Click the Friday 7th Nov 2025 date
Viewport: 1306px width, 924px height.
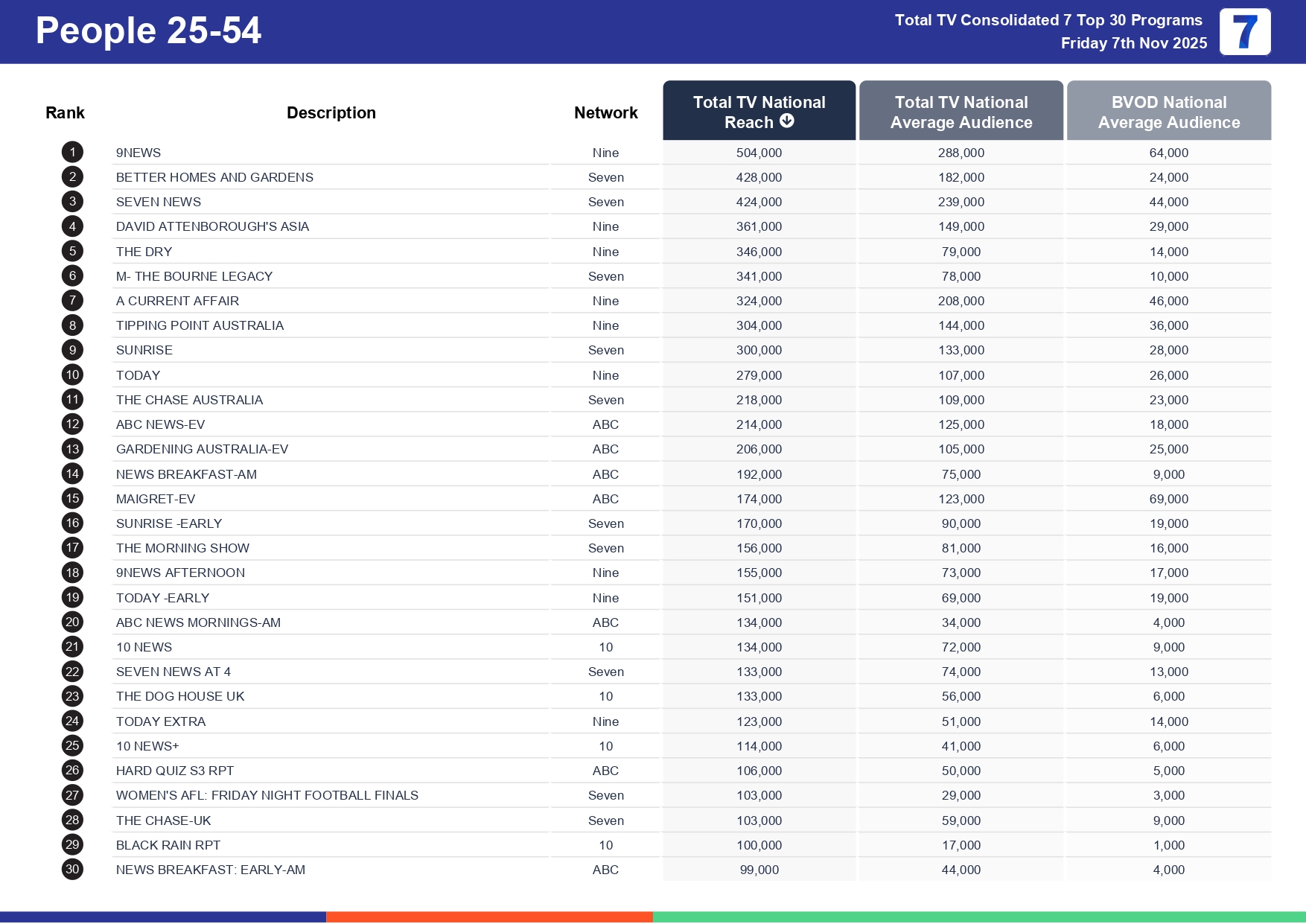tap(1133, 43)
